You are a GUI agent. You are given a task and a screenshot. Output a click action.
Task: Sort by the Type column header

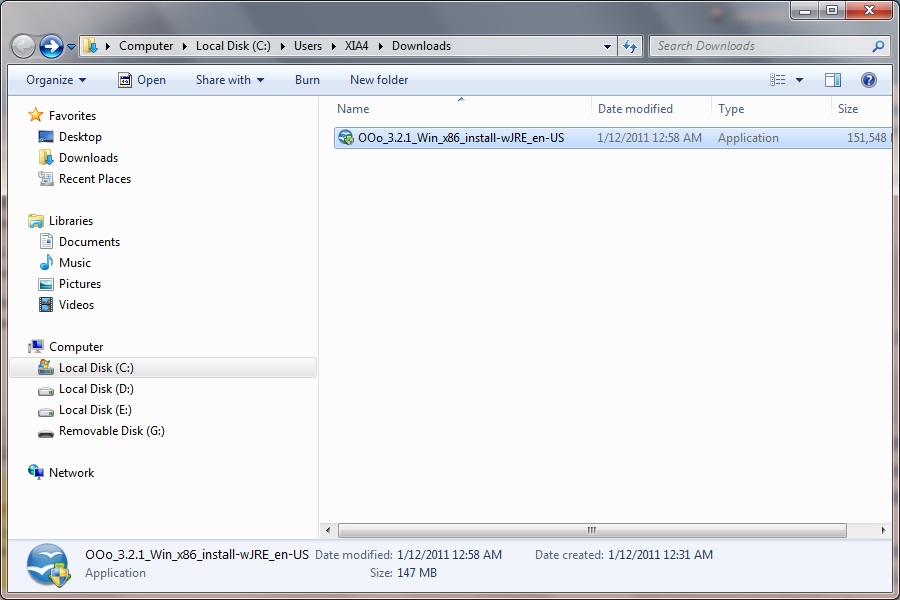pyautogui.click(x=771, y=109)
